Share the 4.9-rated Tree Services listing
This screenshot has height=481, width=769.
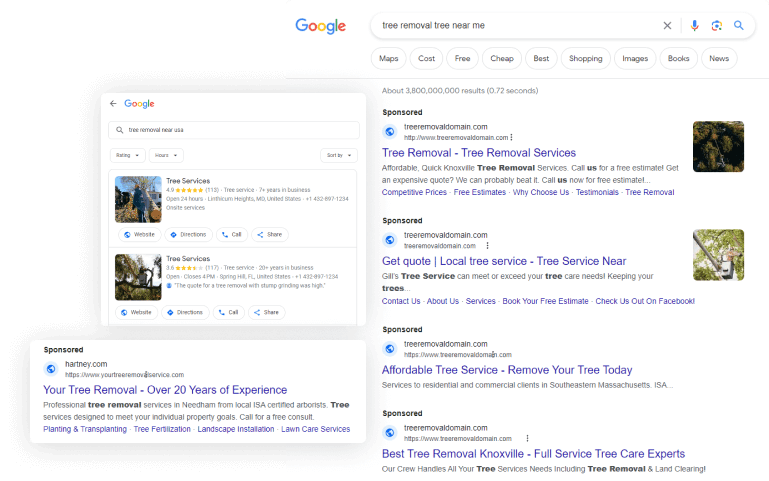pyautogui.click(x=270, y=234)
